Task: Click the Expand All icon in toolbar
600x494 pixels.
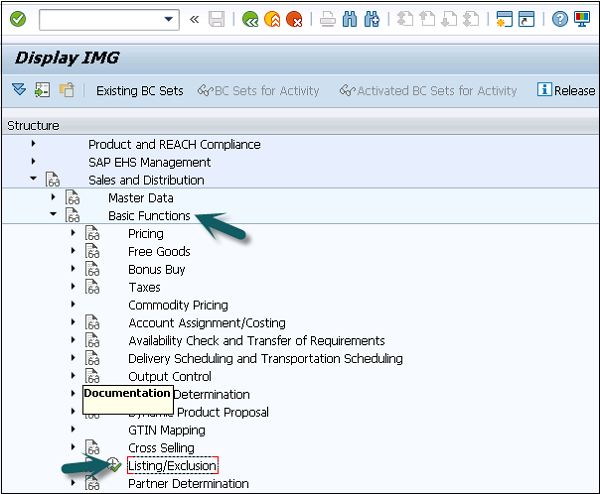Action: [19, 90]
